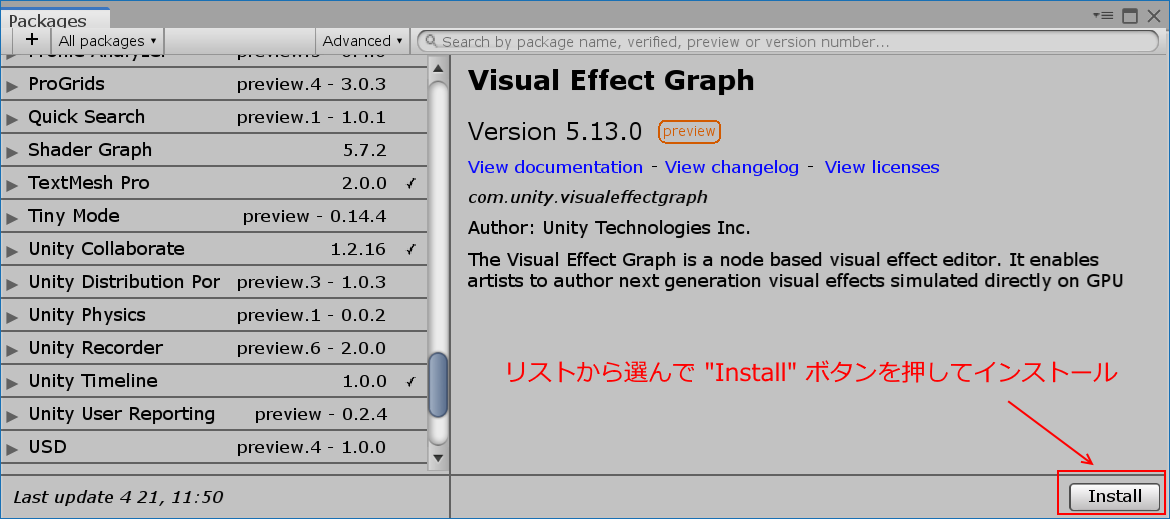Select TextMesh Pro in the package list
The height and width of the screenshot is (519, 1170).
click(214, 183)
